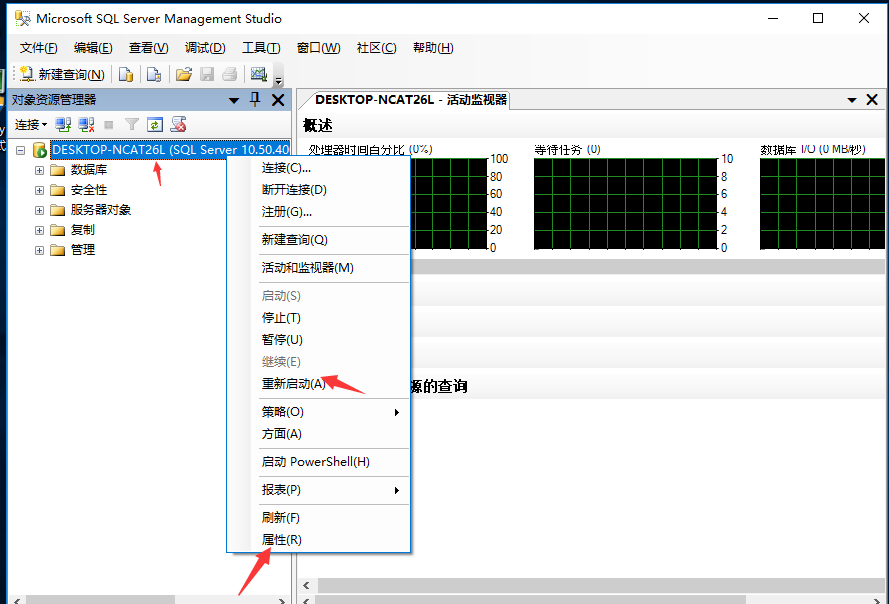Click Activity Monitor scrollbar left arrow
Viewport: 889px width, 604px height.
click(x=307, y=585)
